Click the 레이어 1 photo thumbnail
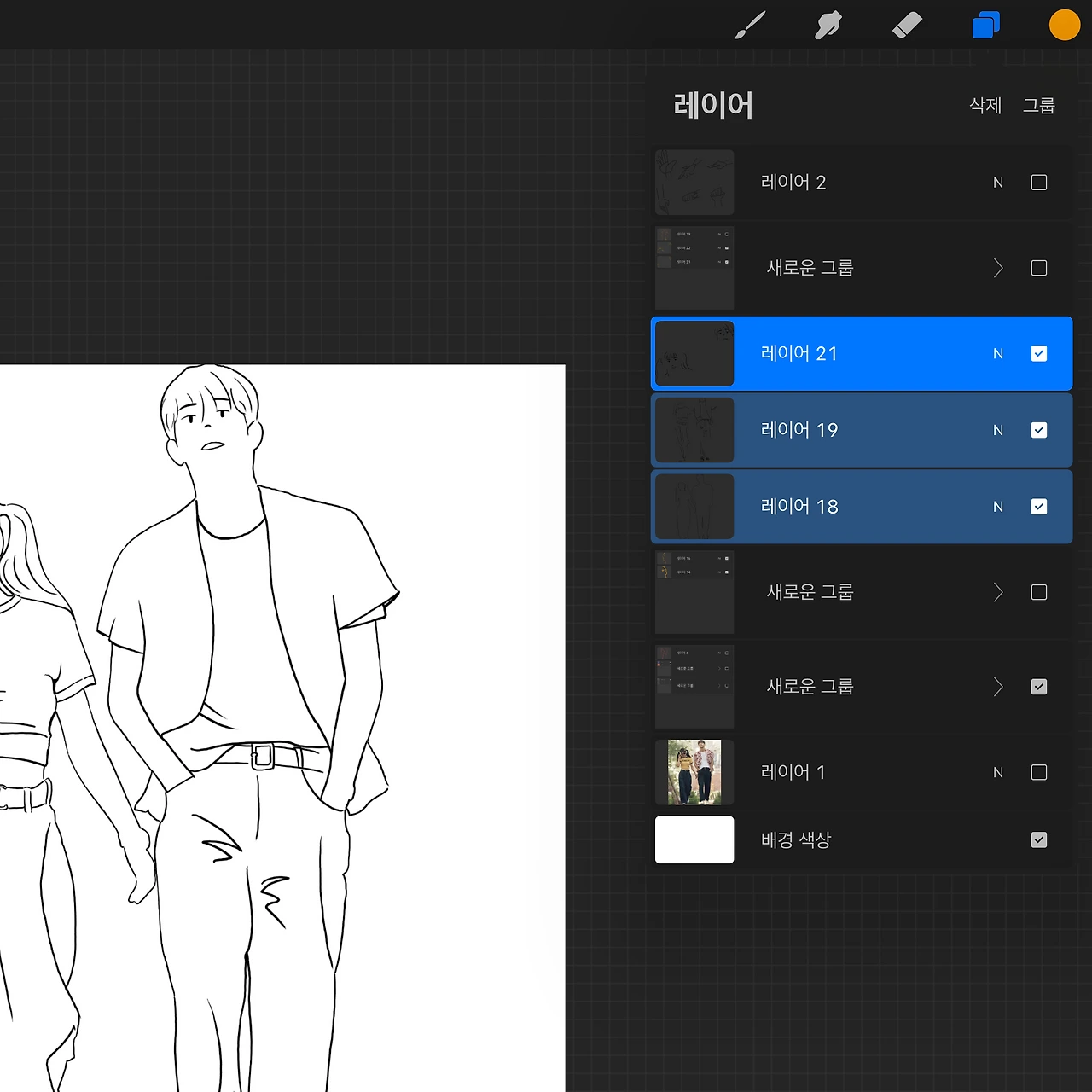 [694, 773]
